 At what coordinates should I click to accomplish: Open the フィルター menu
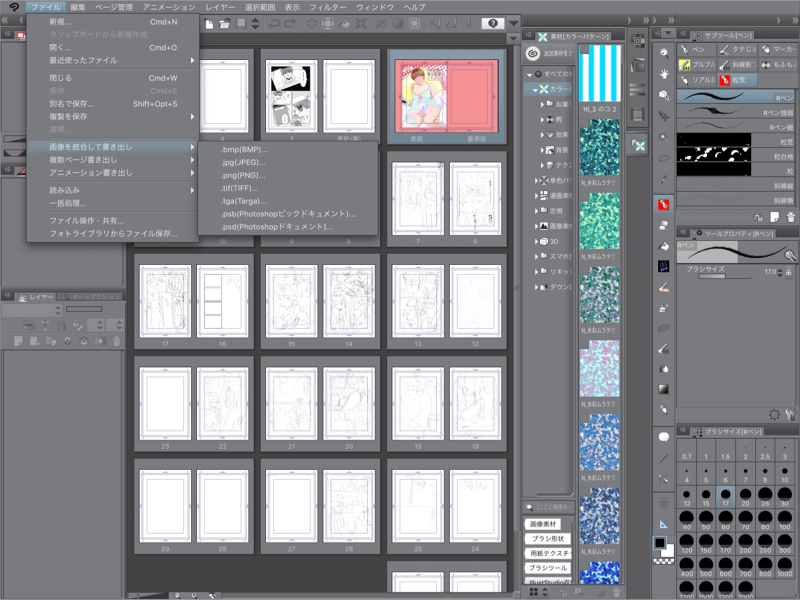[x=327, y=7]
